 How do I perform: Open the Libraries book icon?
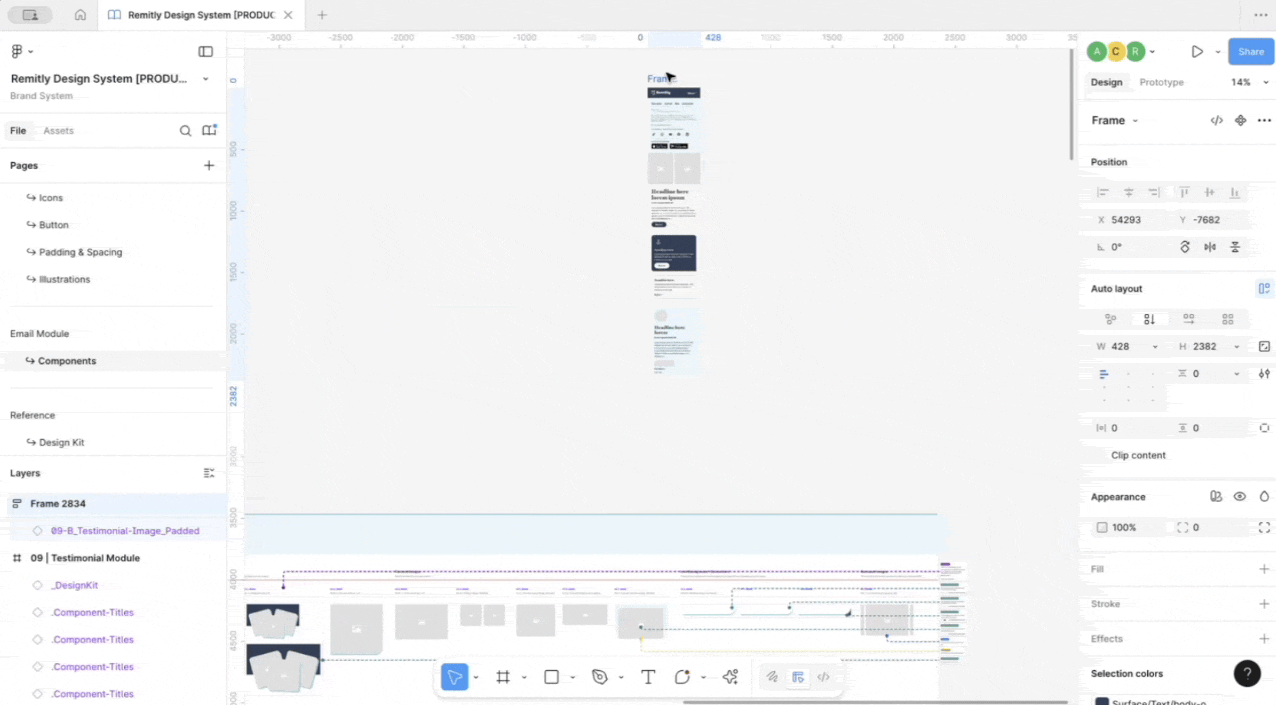tap(209, 130)
